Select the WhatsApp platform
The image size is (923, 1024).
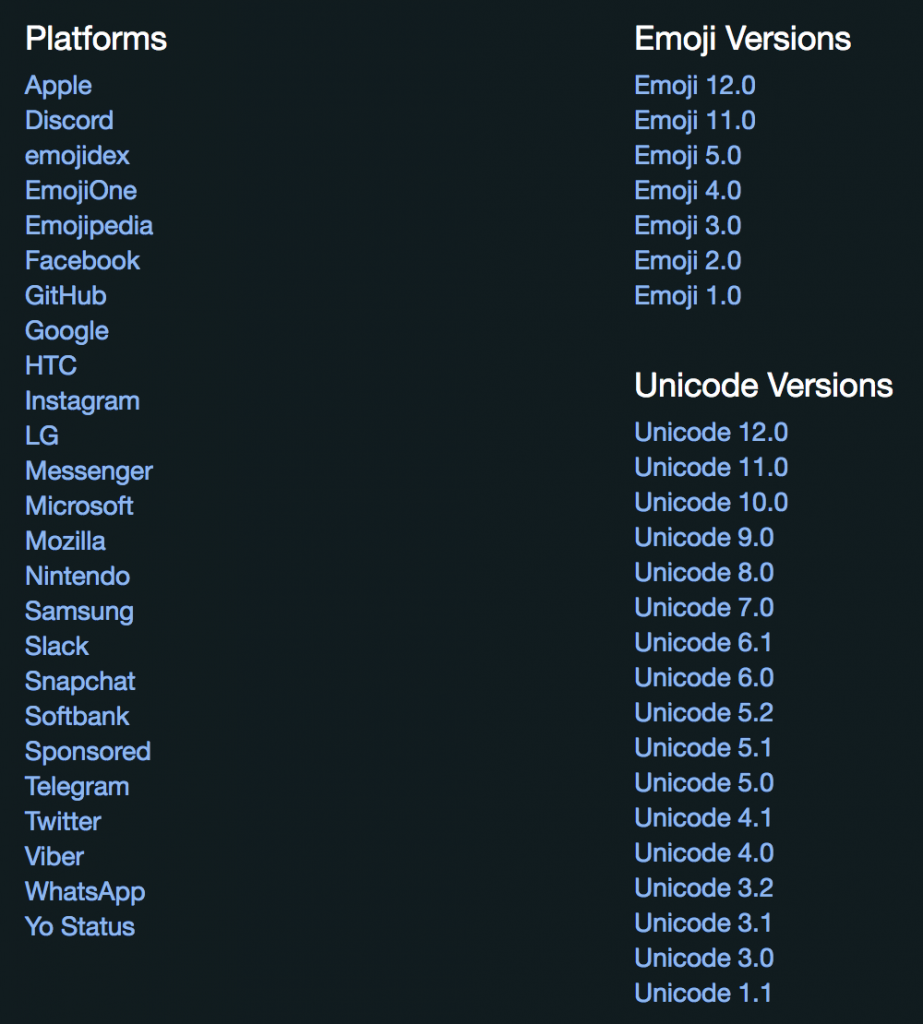point(85,890)
